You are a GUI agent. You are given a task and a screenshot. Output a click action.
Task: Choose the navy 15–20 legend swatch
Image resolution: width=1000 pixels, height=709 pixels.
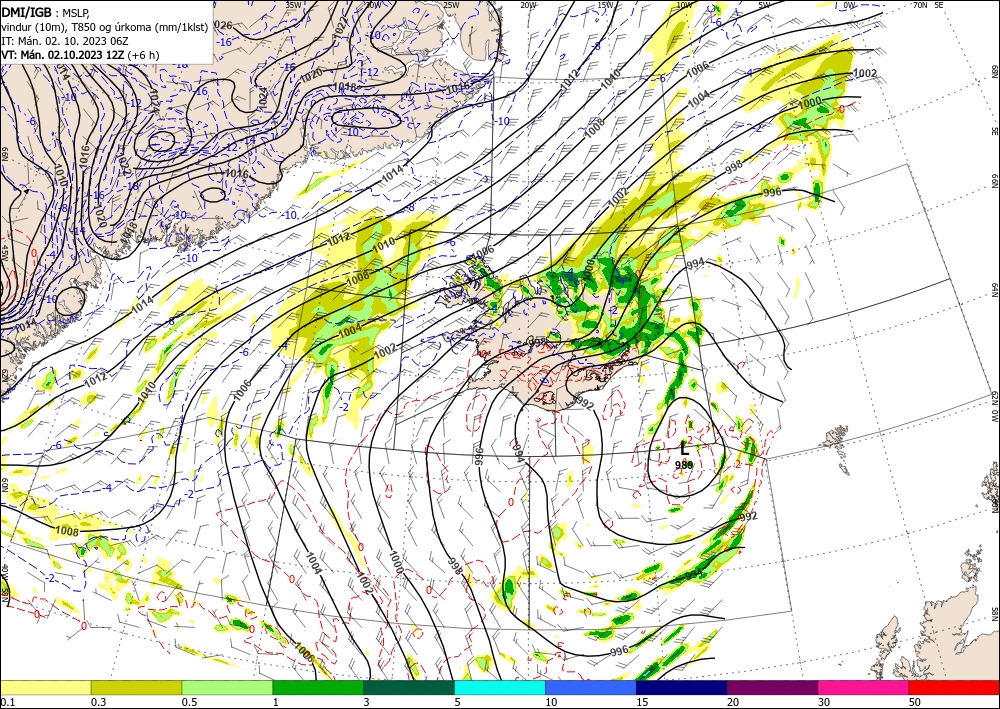pyautogui.click(x=681, y=687)
